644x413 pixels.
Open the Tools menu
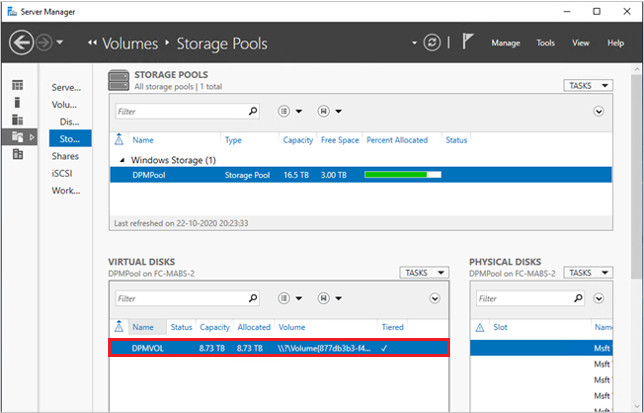(545, 43)
